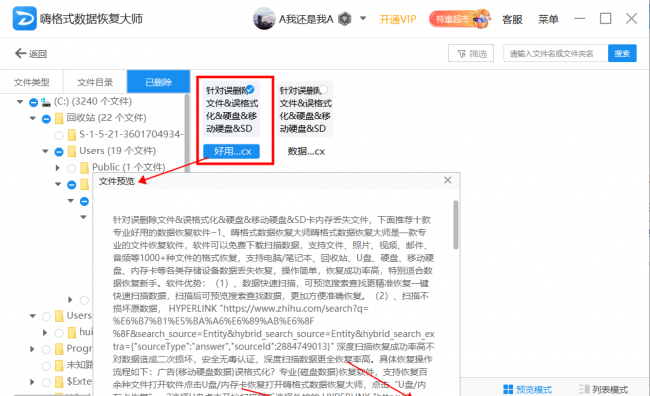The height and width of the screenshot is (396, 650).
Task: Focus the file name search field
Action: pos(555,53)
